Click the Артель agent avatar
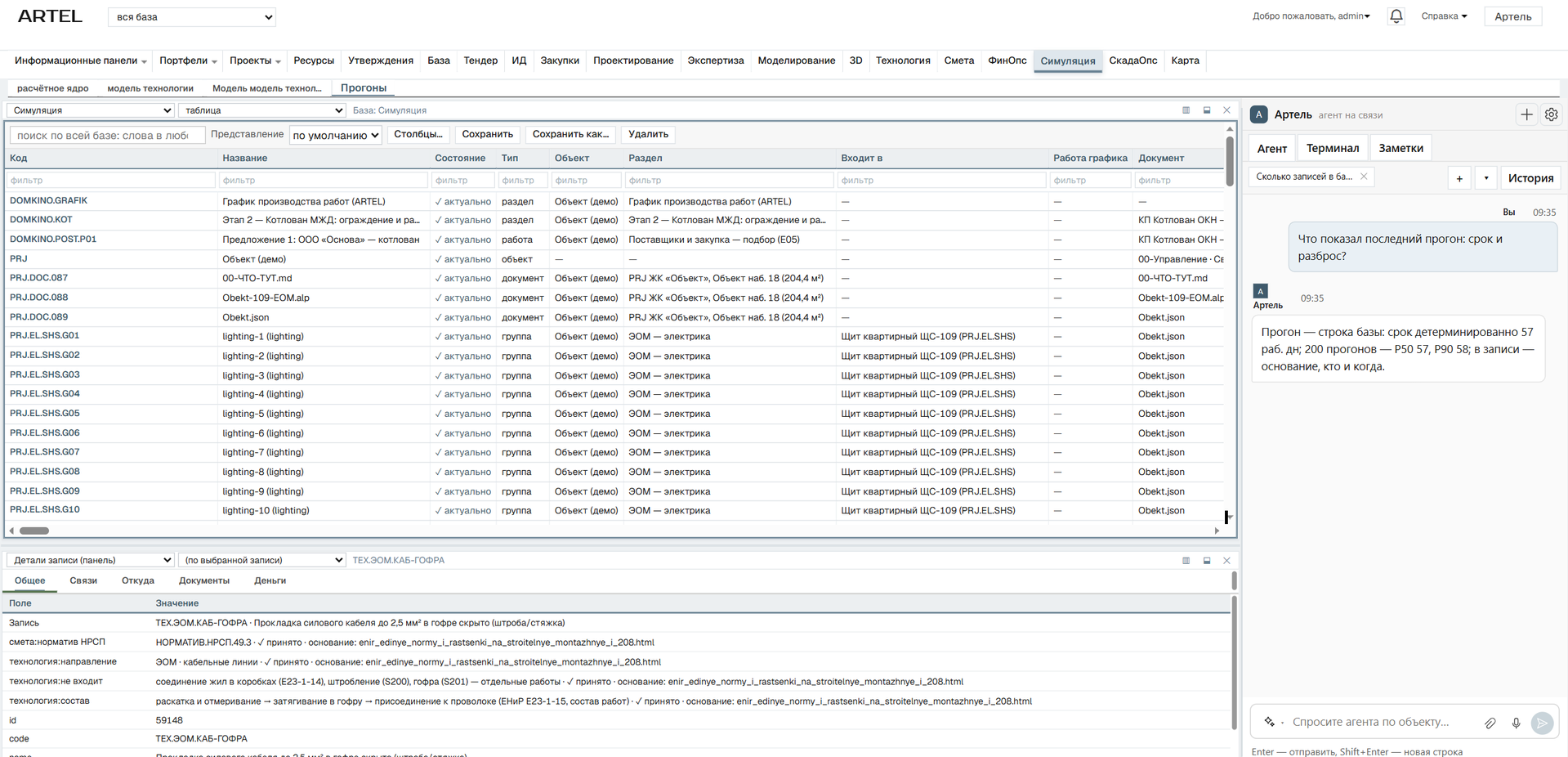The image size is (1568, 757). pyautogui.click(x=1259, y=114)
